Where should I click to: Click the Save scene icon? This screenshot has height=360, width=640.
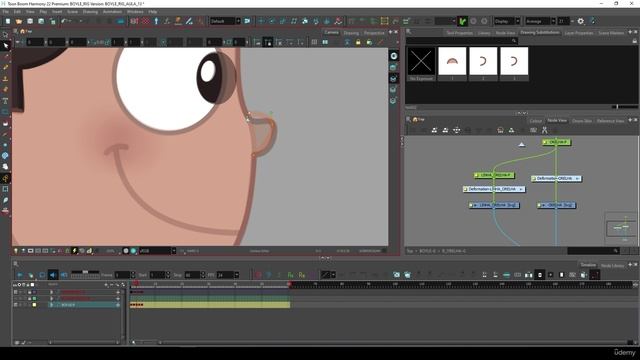click(x=30, y=21)
